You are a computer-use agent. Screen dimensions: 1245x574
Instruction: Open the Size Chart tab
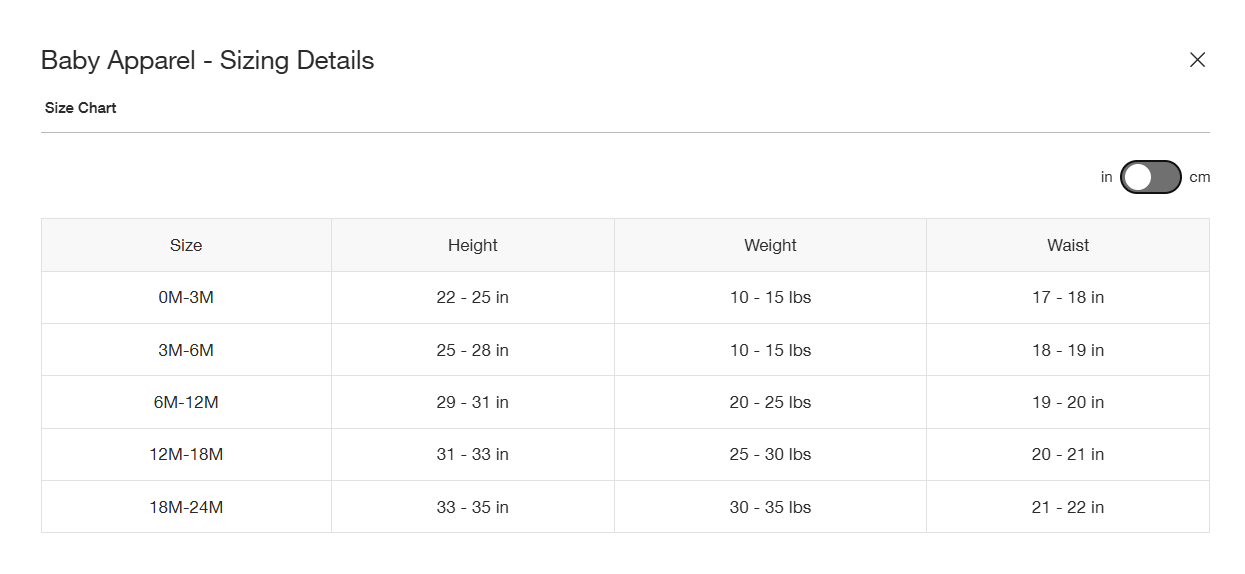point(81,108)
